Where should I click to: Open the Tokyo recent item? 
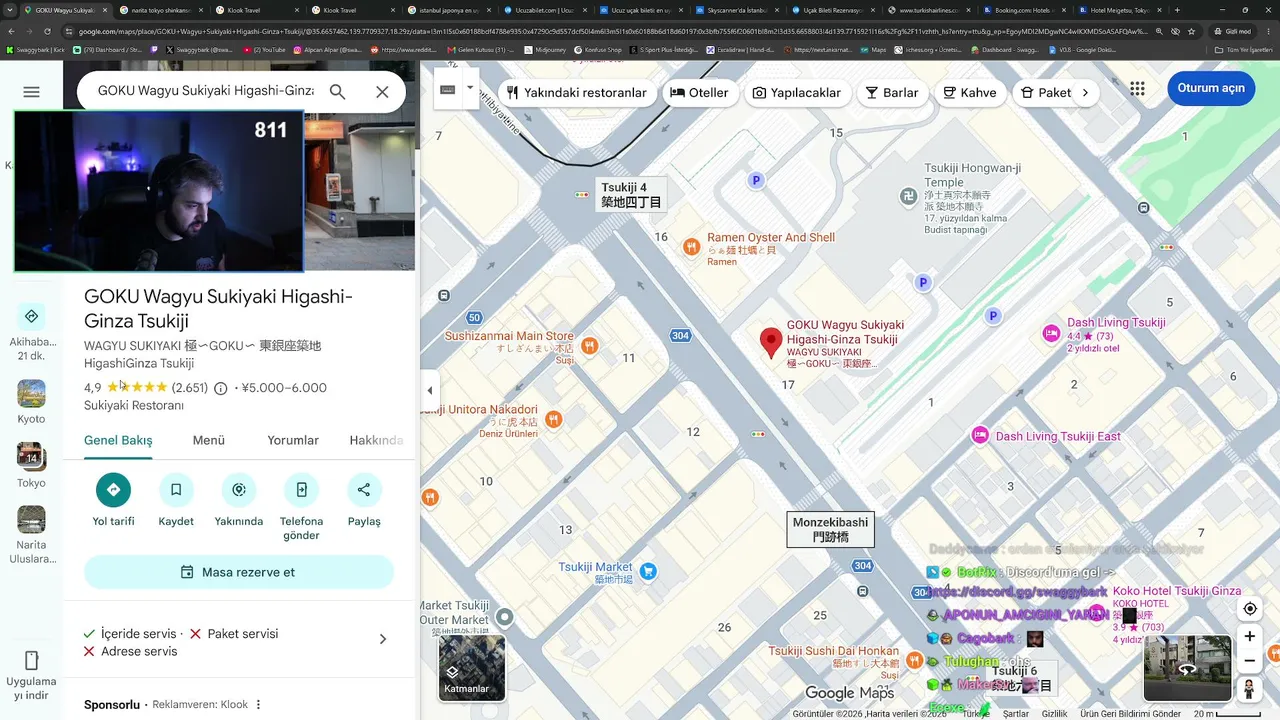[31, 466]
